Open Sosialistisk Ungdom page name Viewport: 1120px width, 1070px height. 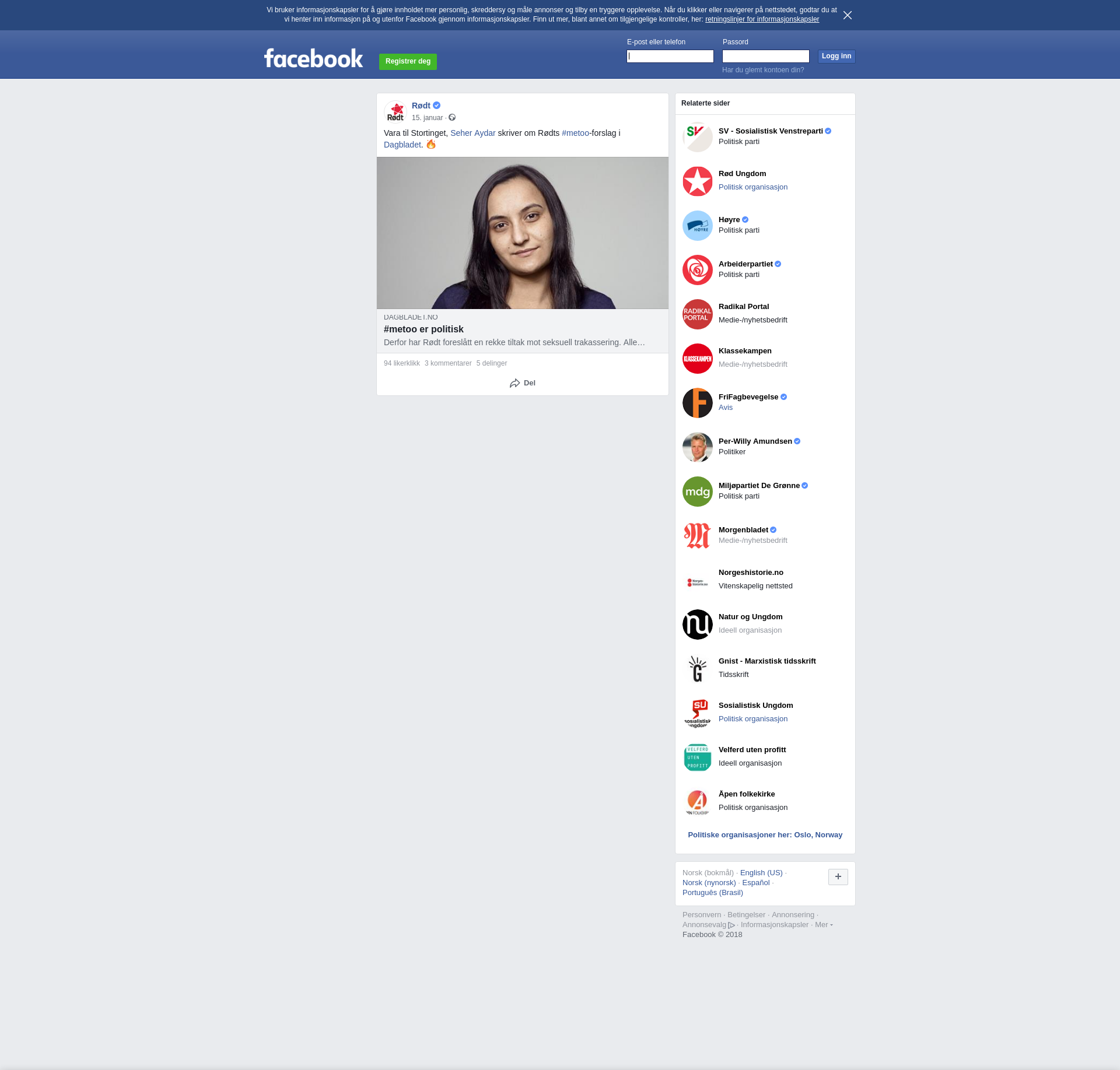coord(755,706)
